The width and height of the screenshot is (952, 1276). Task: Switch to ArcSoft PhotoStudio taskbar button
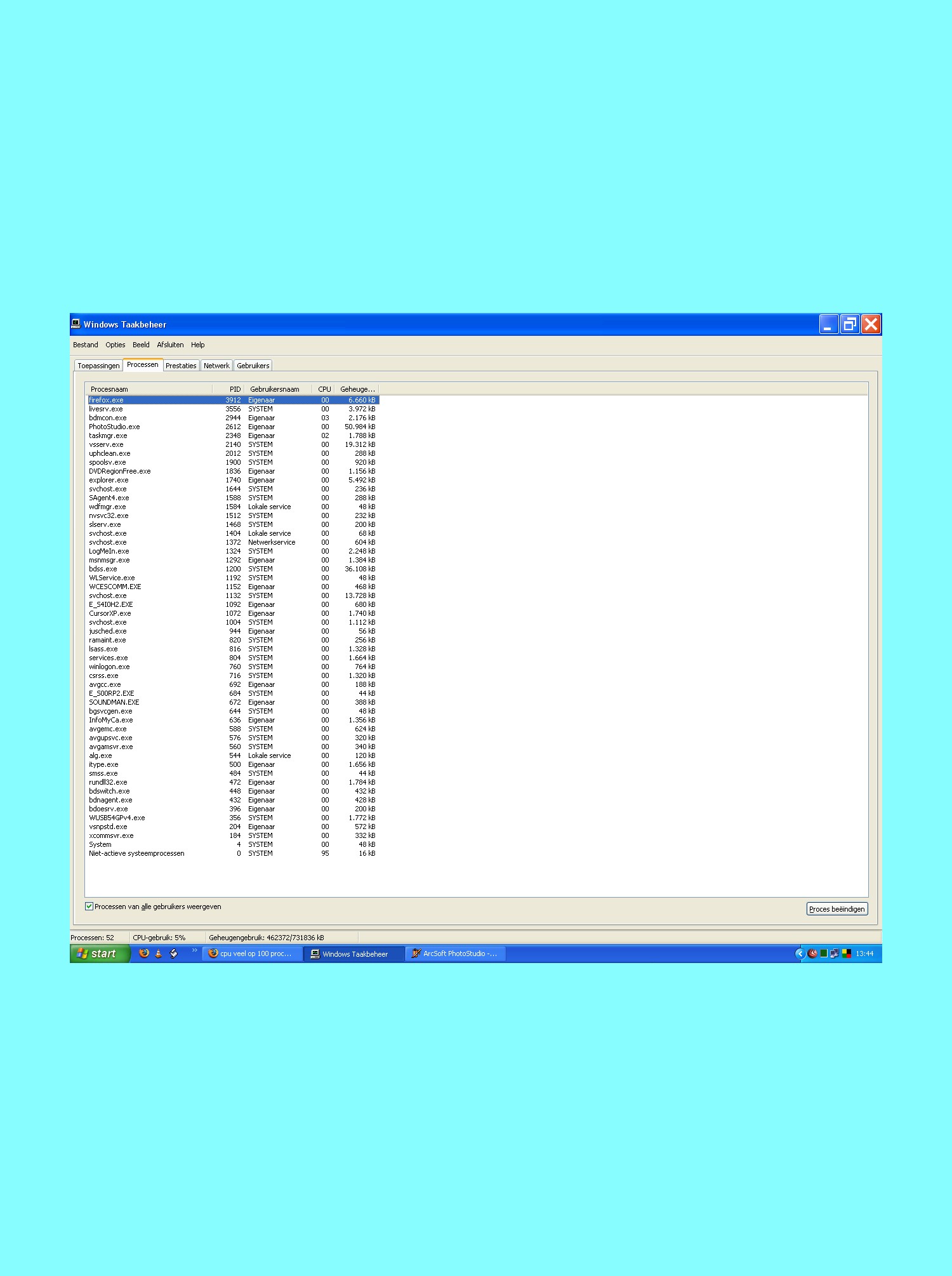tap(456, 954)
